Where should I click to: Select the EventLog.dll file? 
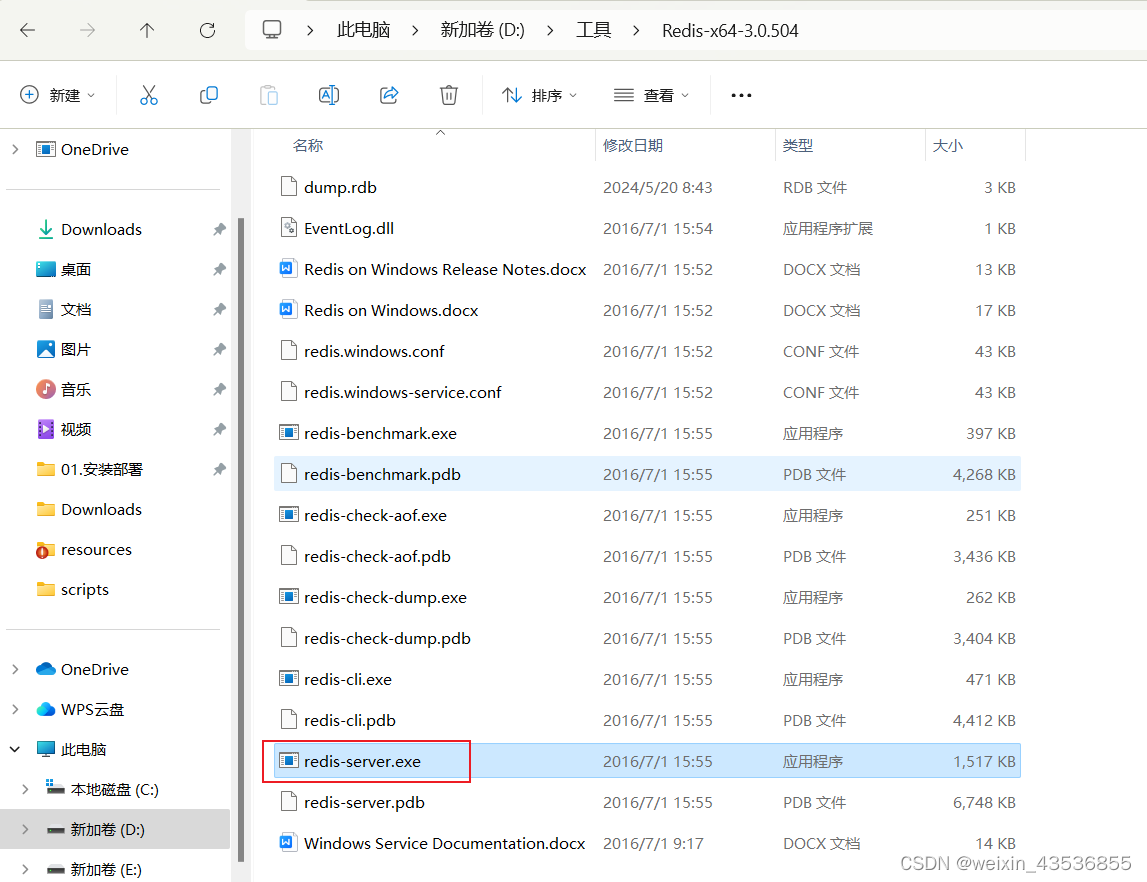click(647, 228)
